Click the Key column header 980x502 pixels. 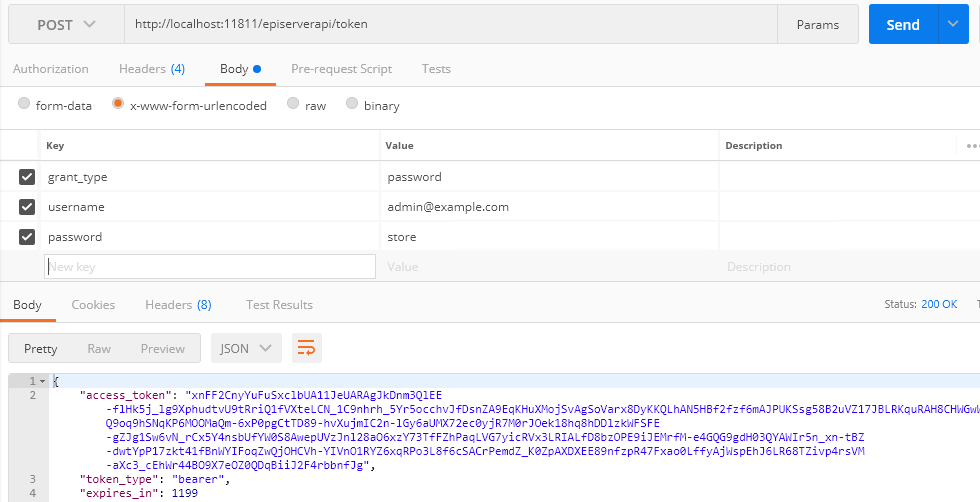pos(55,146)
